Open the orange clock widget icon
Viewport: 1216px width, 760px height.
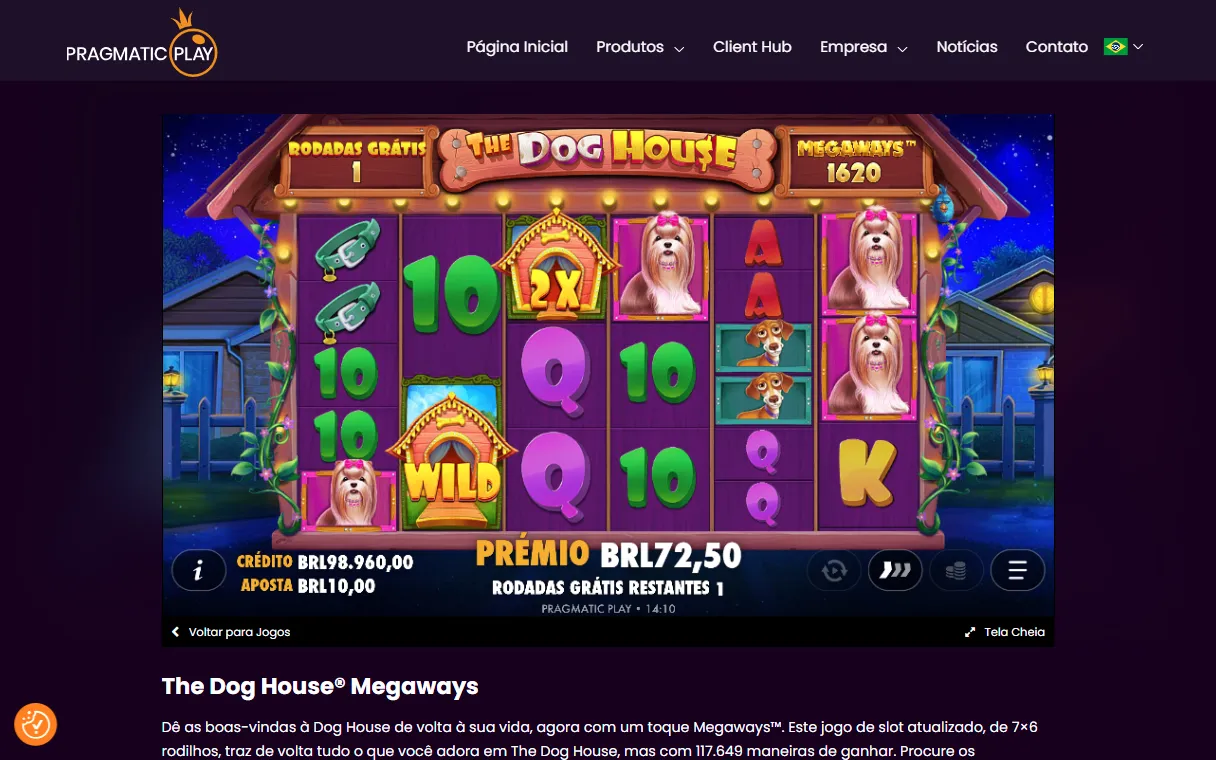pos(36,724)
